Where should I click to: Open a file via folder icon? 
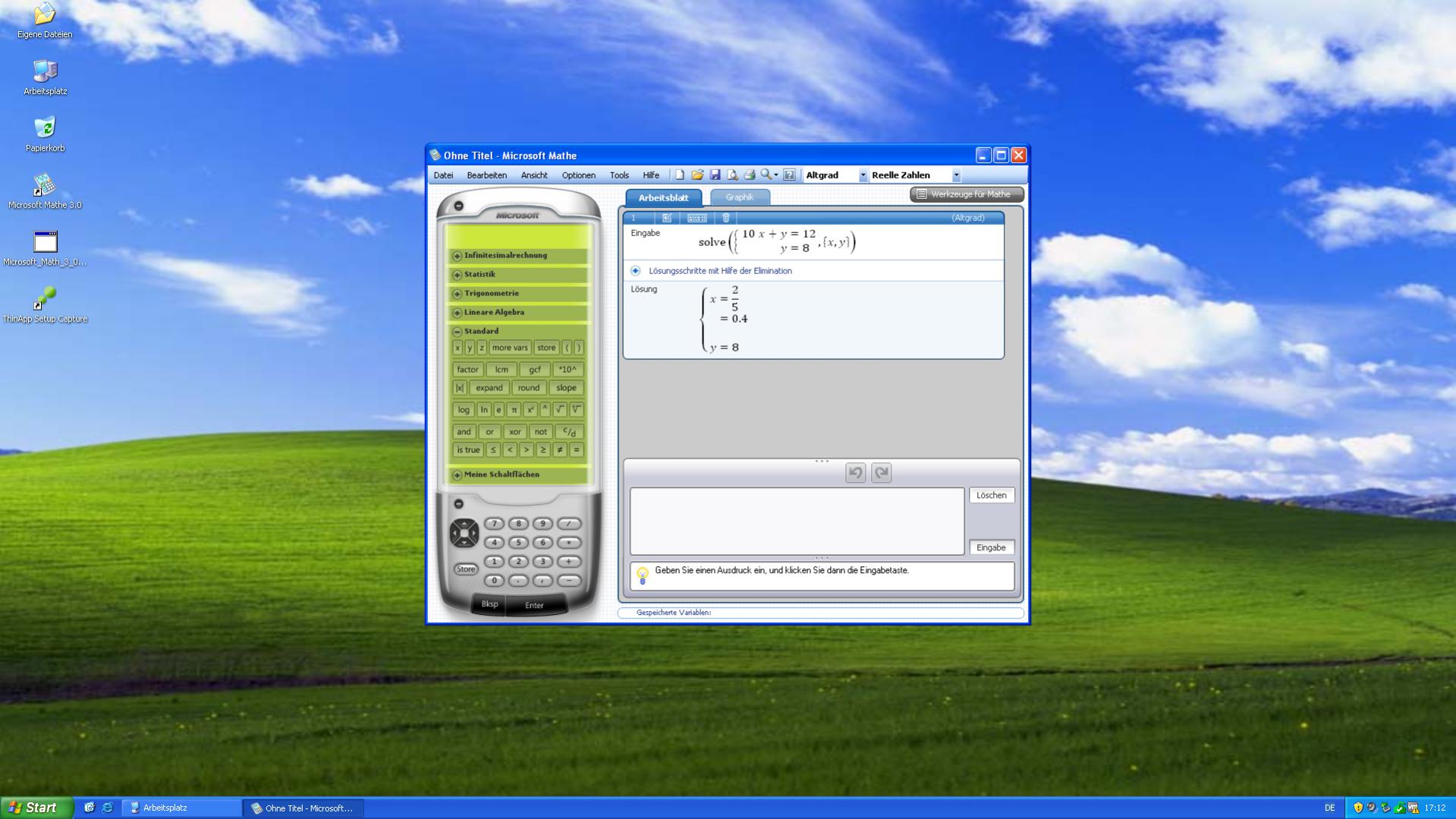[x=697, y=175]
